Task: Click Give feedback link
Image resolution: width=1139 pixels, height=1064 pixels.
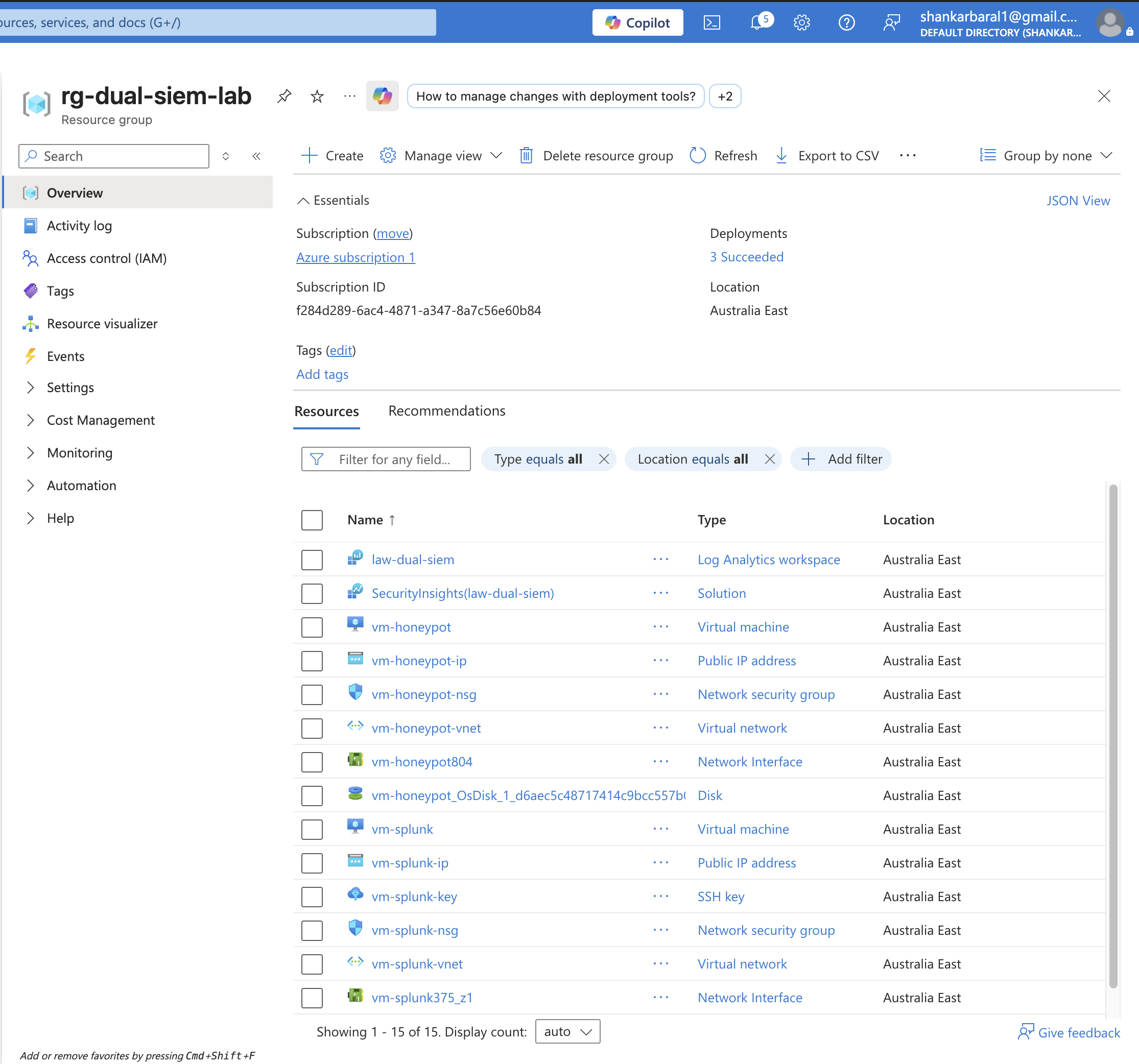Action: [x=1069, y=1032]
